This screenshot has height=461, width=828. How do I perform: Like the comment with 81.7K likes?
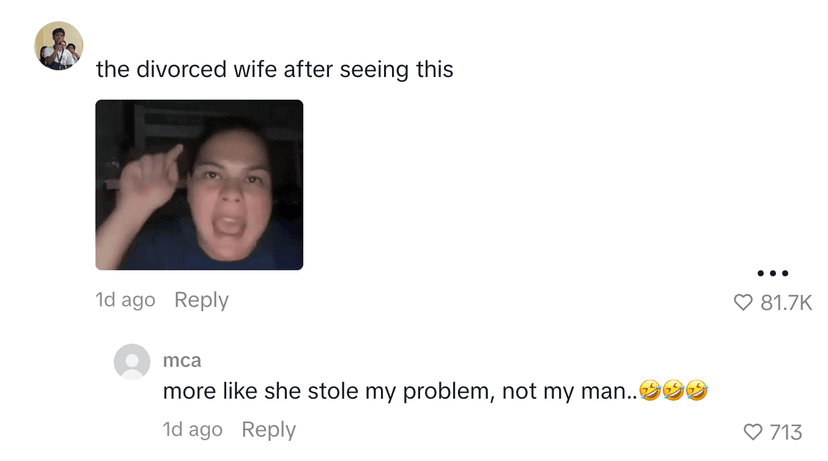pyautogui.click(x=743, y=303)
